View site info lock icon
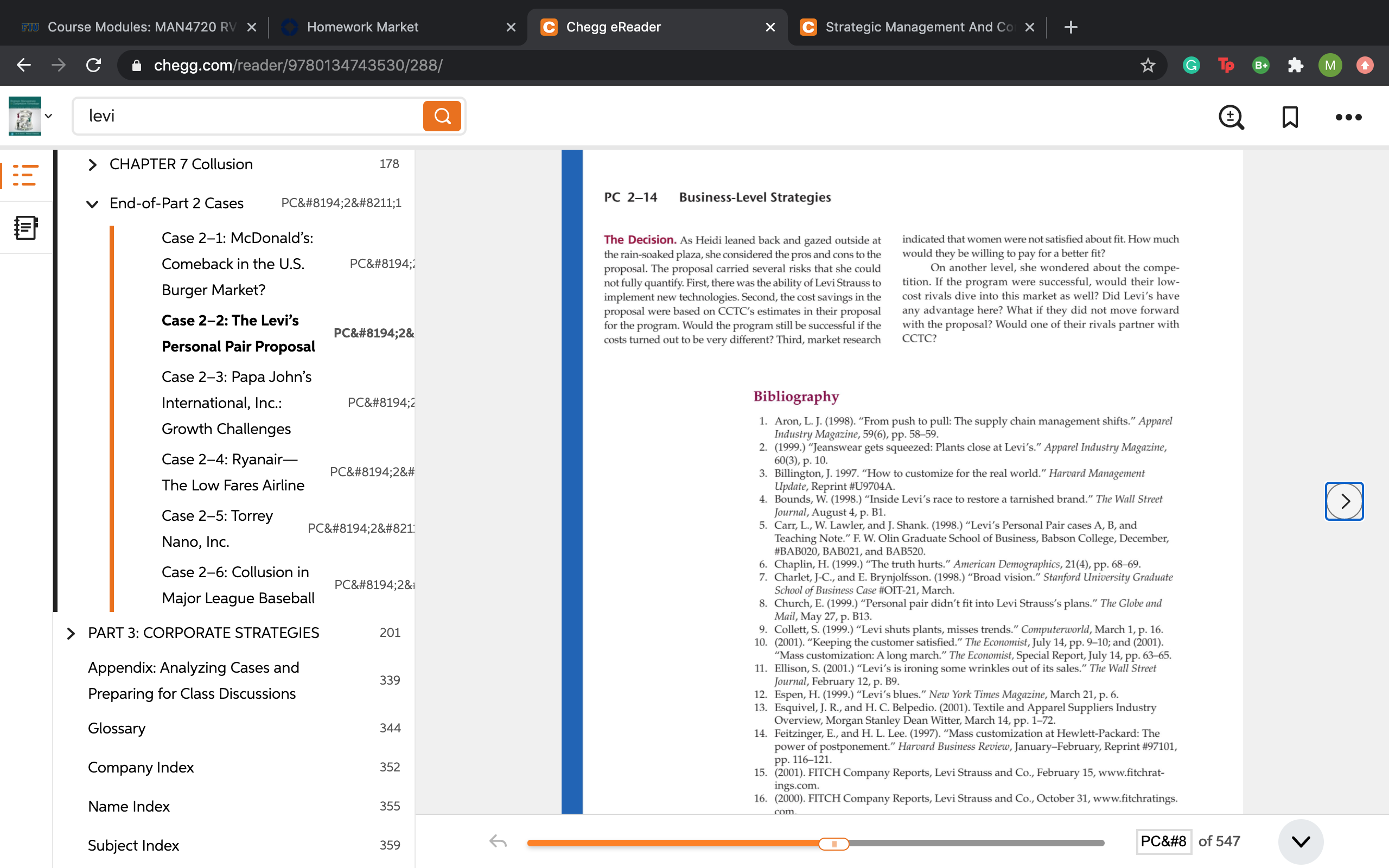 click(x=136, y=66)
